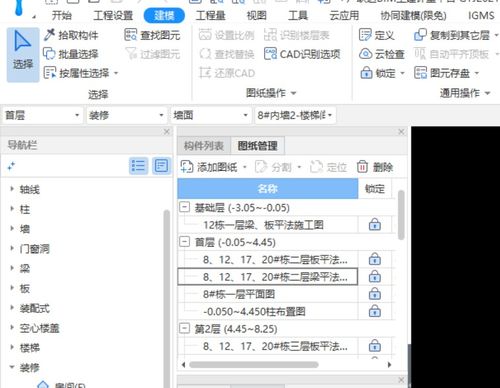This screenshot has width=500, height=388.
Task: Toggle lock for 20#栋三层板平法 drawing
Action: click(x=375, y=346)
